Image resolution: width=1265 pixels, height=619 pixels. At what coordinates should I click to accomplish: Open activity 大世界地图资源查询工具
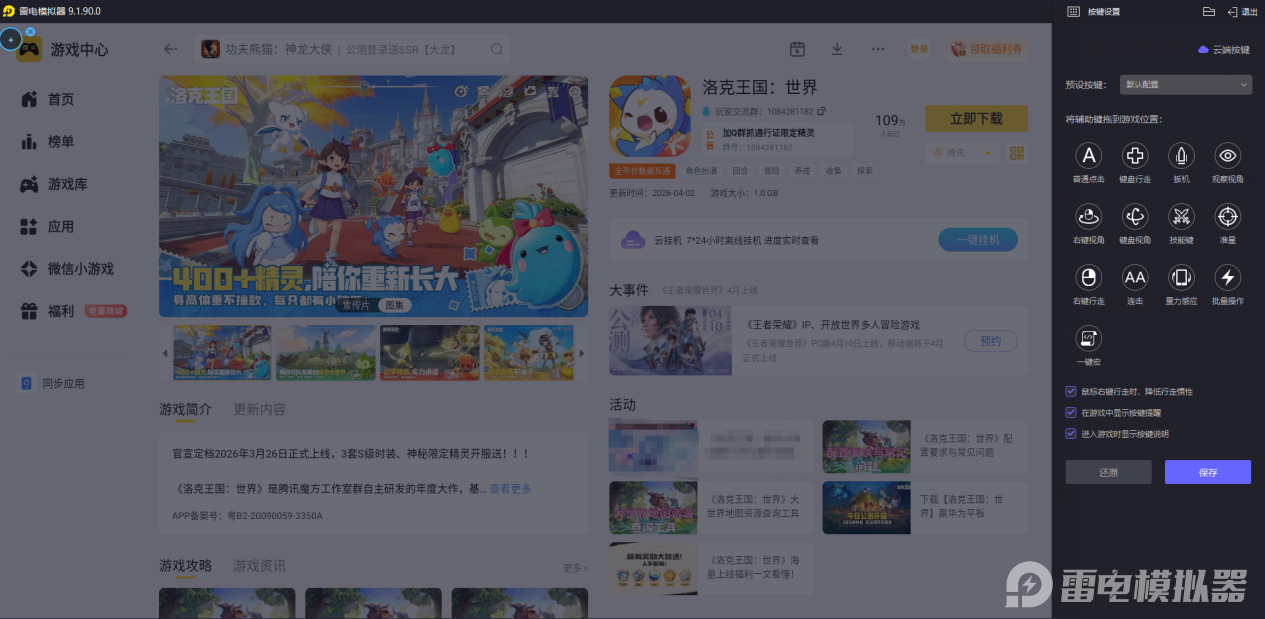[x=711, y=507]
